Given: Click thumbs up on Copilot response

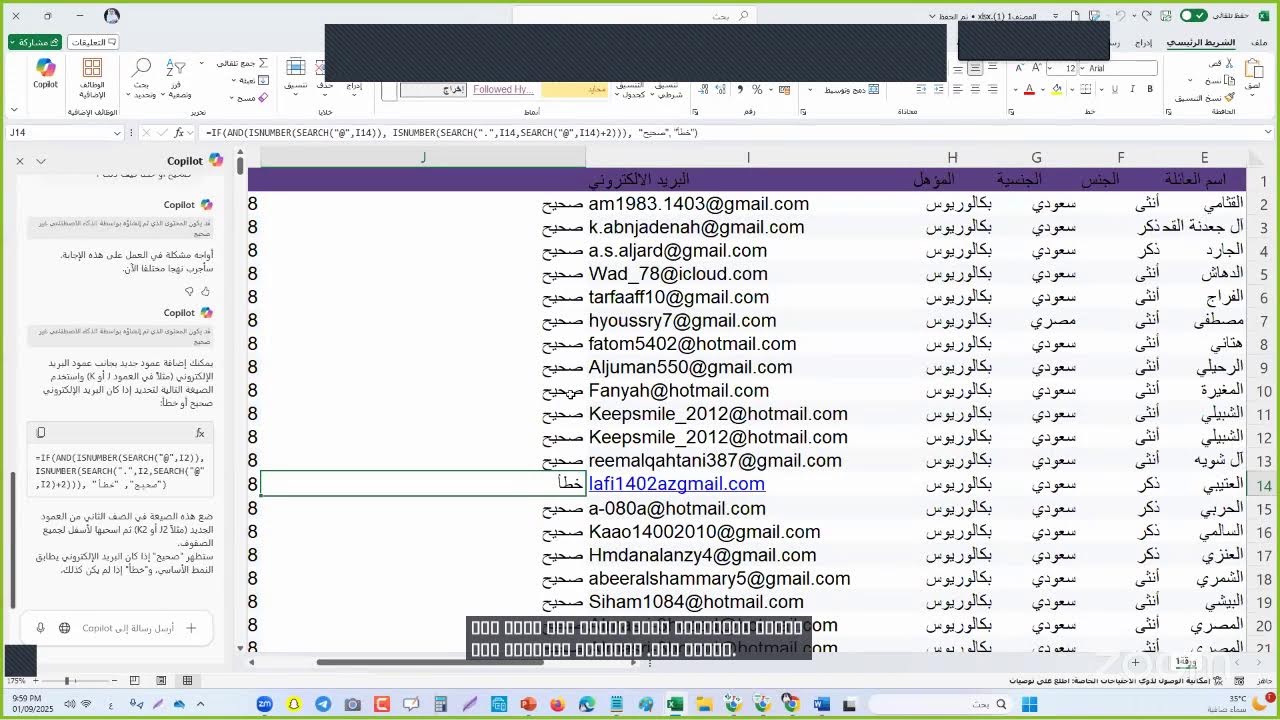Looking at the screenshot, I should (205, 291).
